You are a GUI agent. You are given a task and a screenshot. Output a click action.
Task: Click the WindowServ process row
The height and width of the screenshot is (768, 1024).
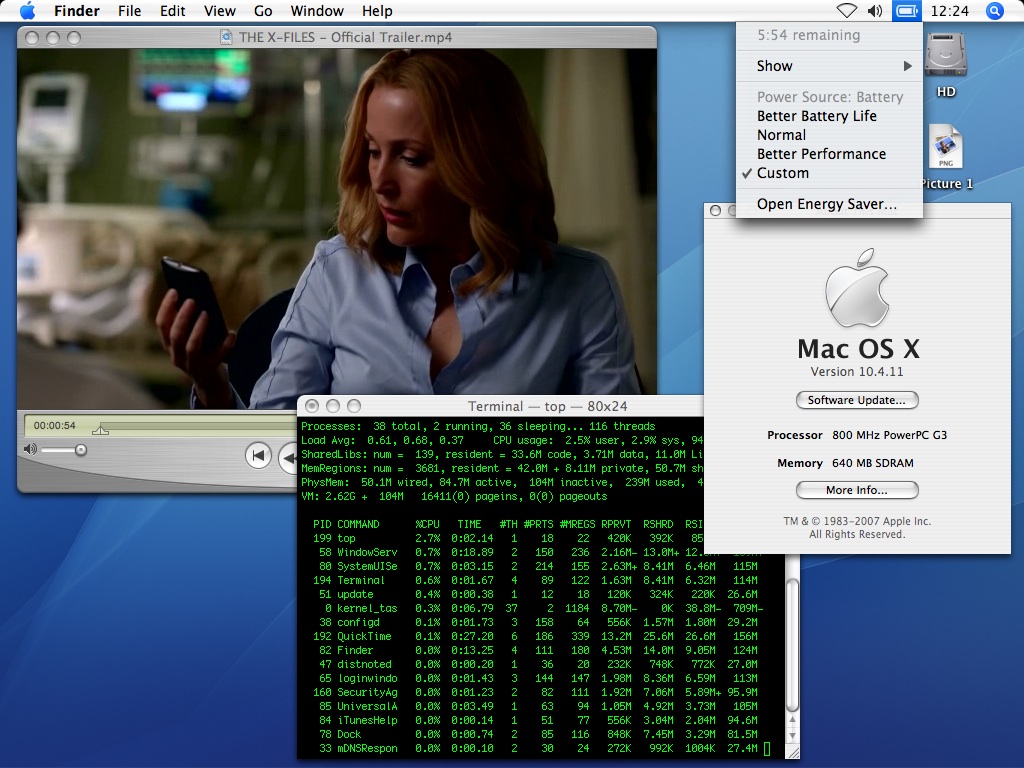point(536,552)
